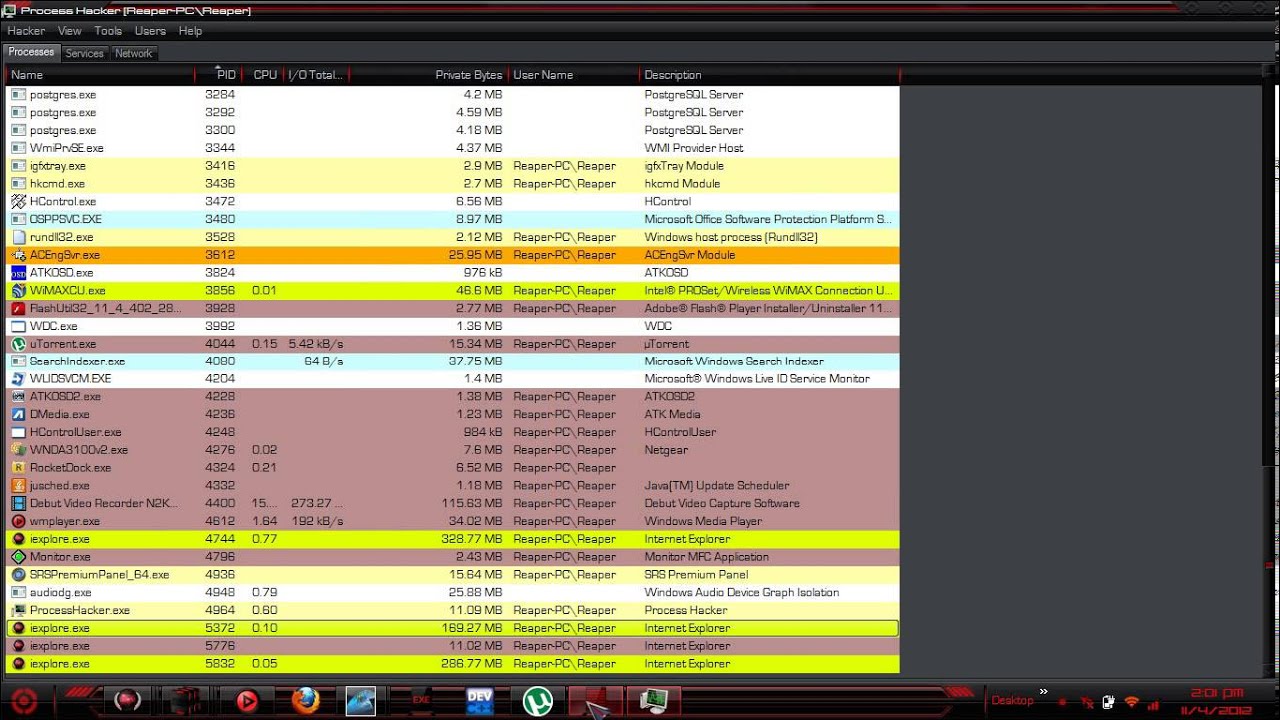Sort processes by Name column
The width and height of the screenshot is (1280, 720).
(x=100, y=75)
